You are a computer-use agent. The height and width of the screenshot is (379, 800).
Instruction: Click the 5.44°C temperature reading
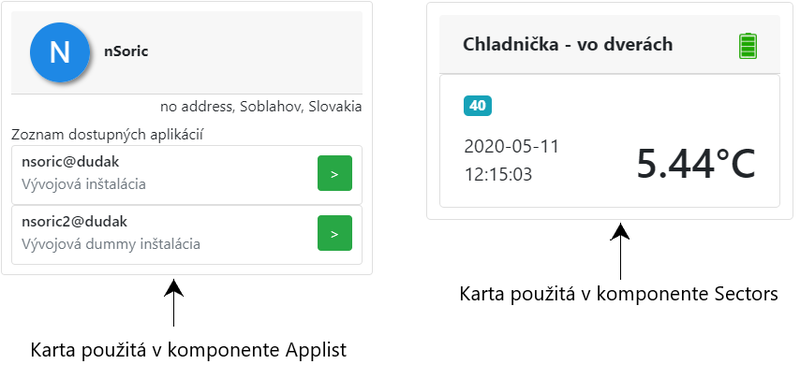click(x=695, y=164)
